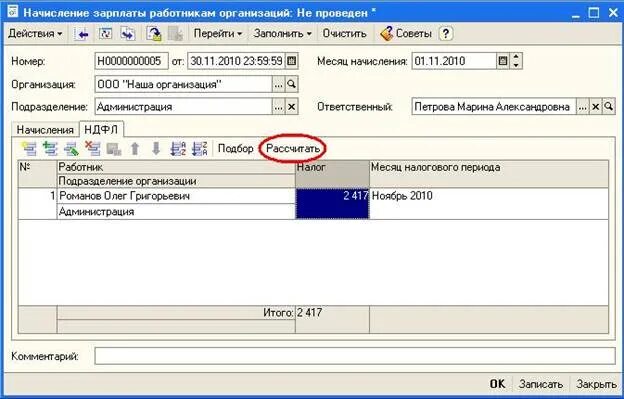Open Советы tips button

406,34
